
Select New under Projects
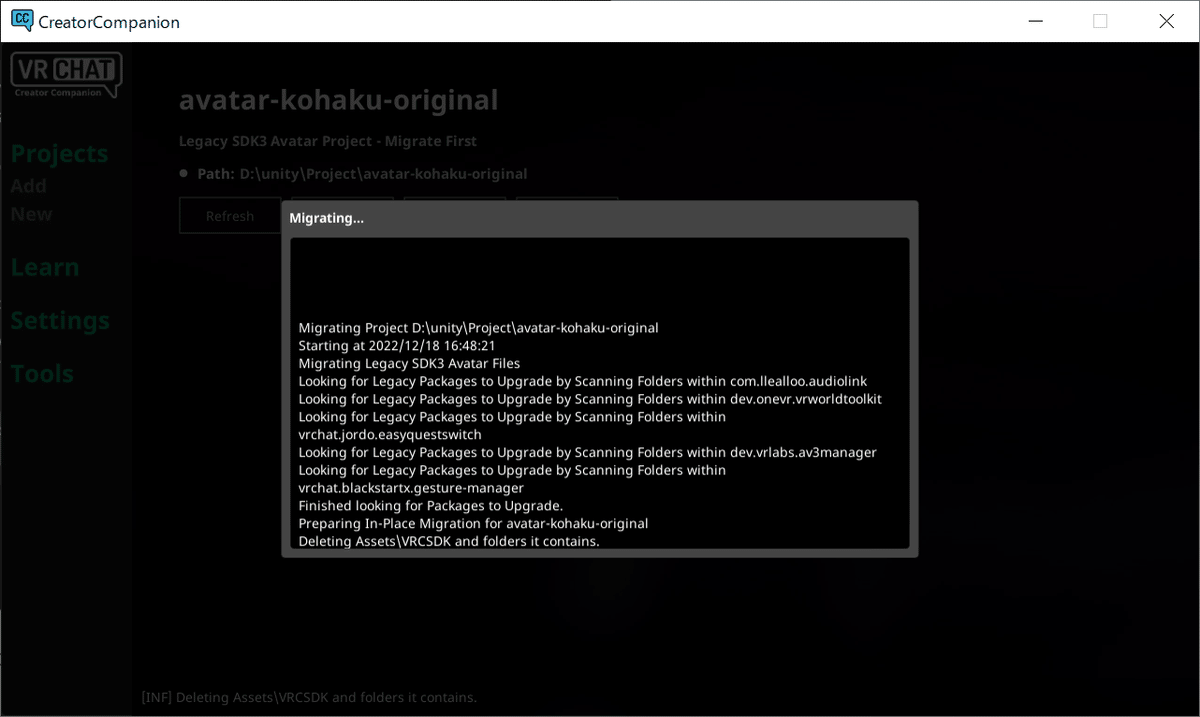31,214
